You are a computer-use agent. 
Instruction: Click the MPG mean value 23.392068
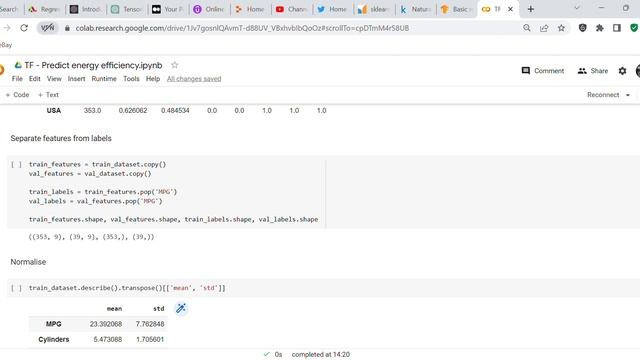106,324
